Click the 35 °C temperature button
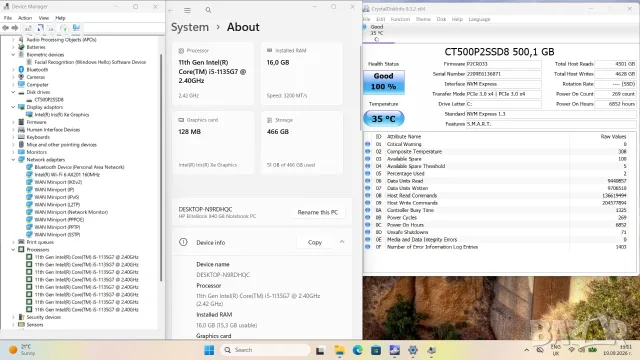Image resolution: width=640 pixels, height=360 pixels. point(384,119)
